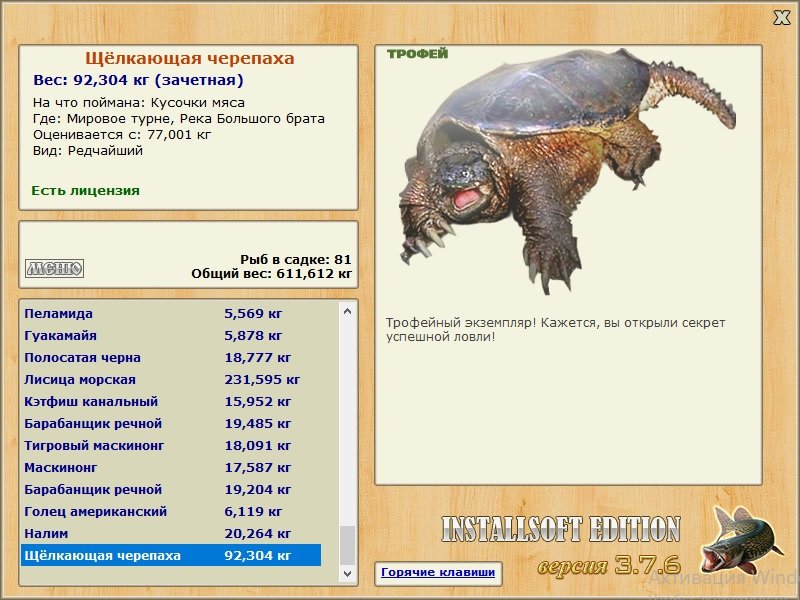Select Полосатая черна fish entry
The height and width of the screenshot is (600, 800).
171,358
